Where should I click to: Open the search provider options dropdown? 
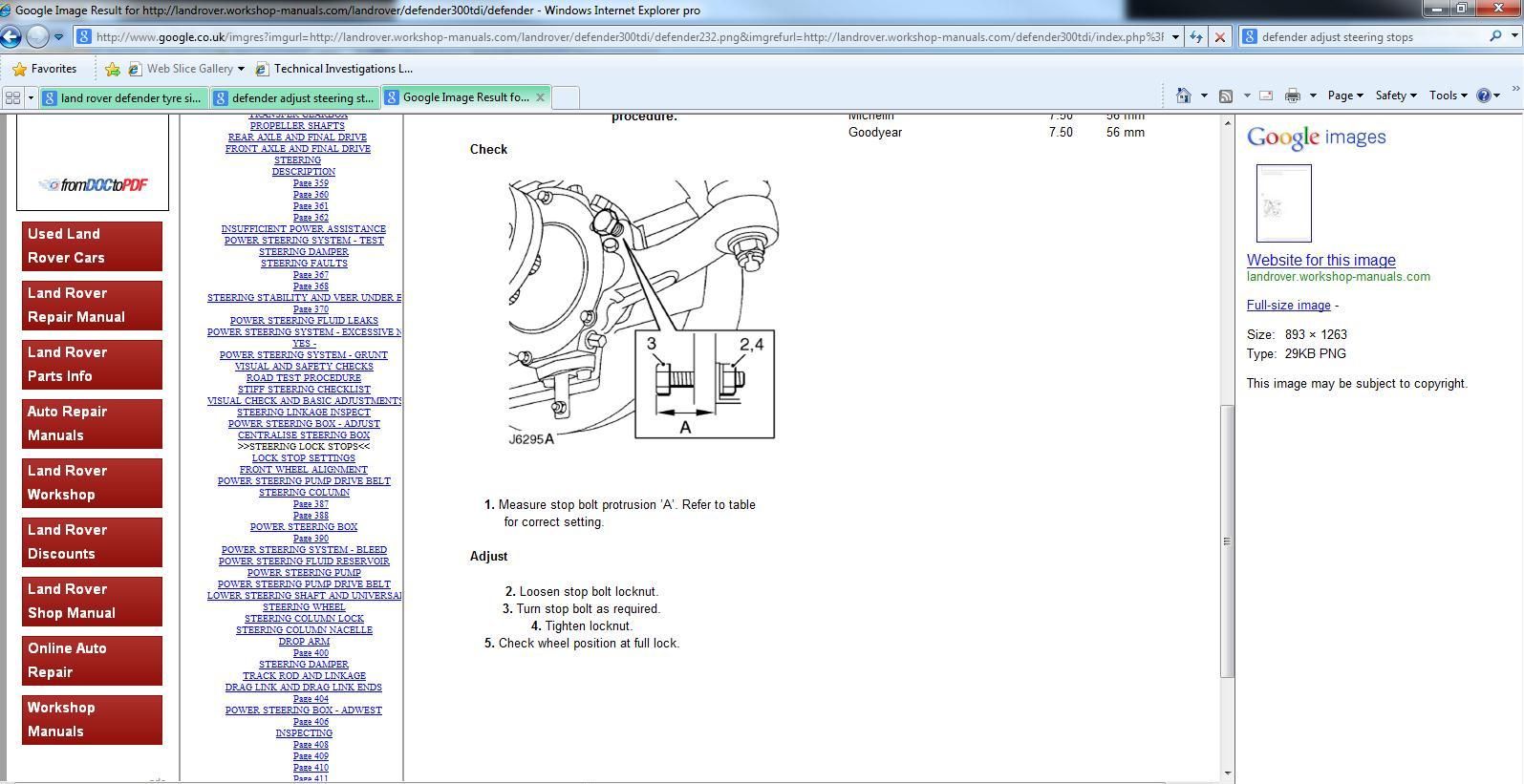(1514, 36)
